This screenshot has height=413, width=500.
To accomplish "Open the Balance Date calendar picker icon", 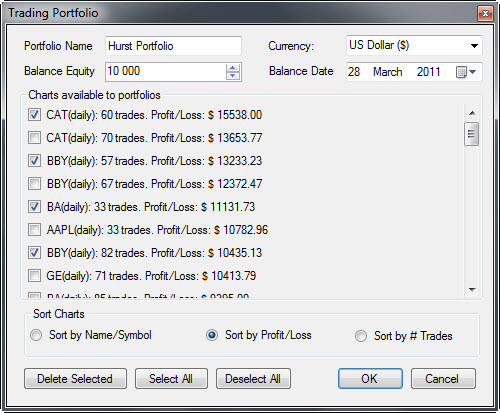I will [x=466, y=72].
